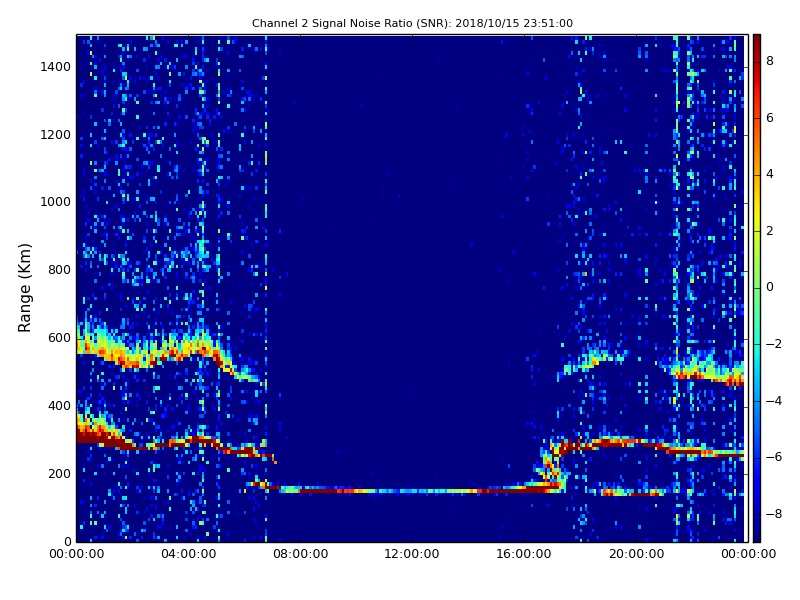Click the colorbar label −8
Image resolution: width=800 pixels, height=600 pixels.
tap(774, 514)
